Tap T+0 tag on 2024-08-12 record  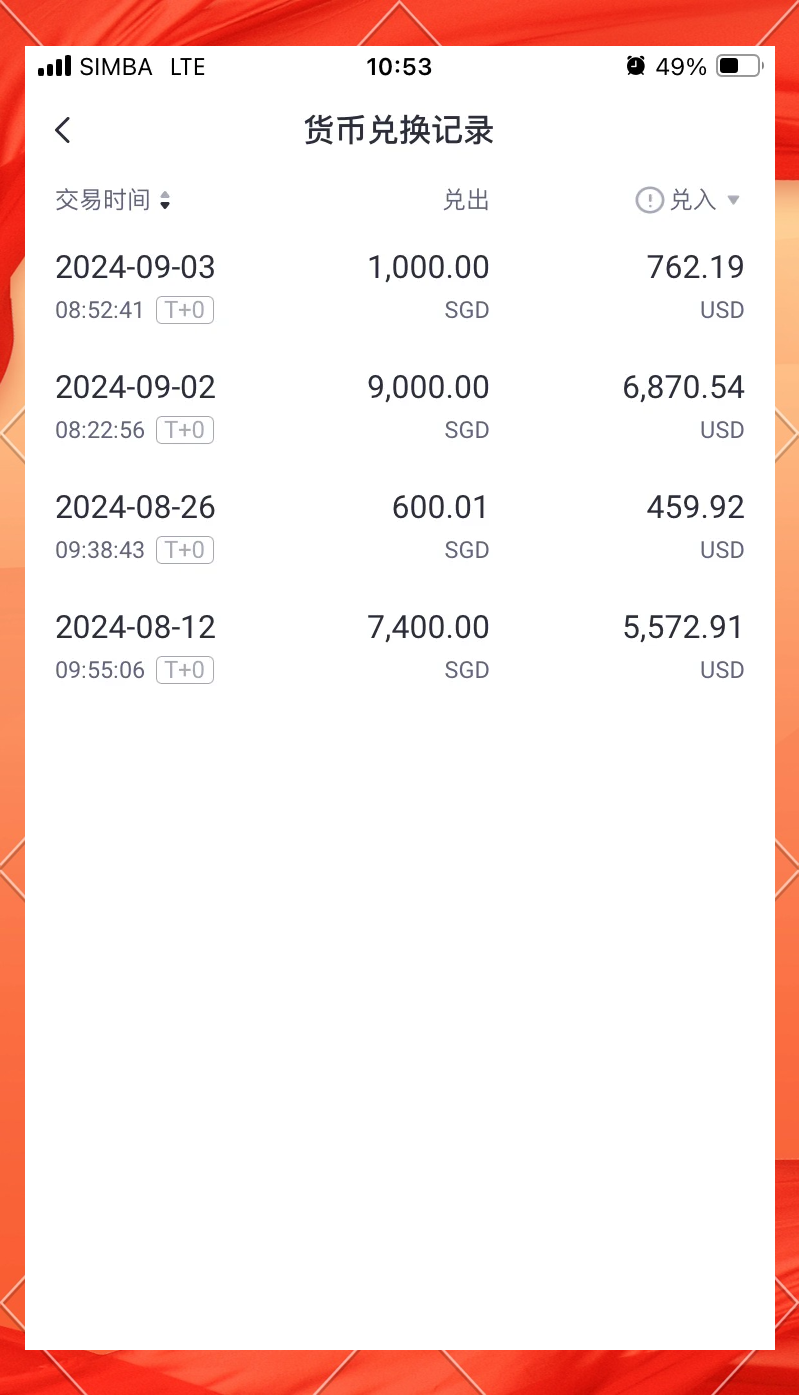coord(185,670)
